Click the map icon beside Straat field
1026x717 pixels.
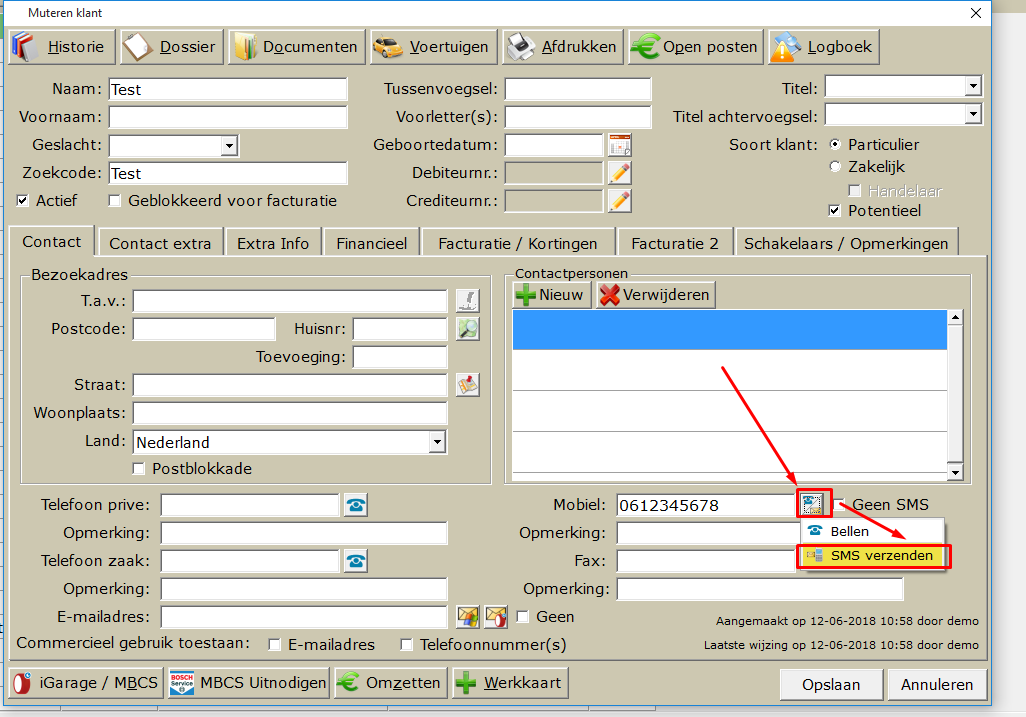468,385
